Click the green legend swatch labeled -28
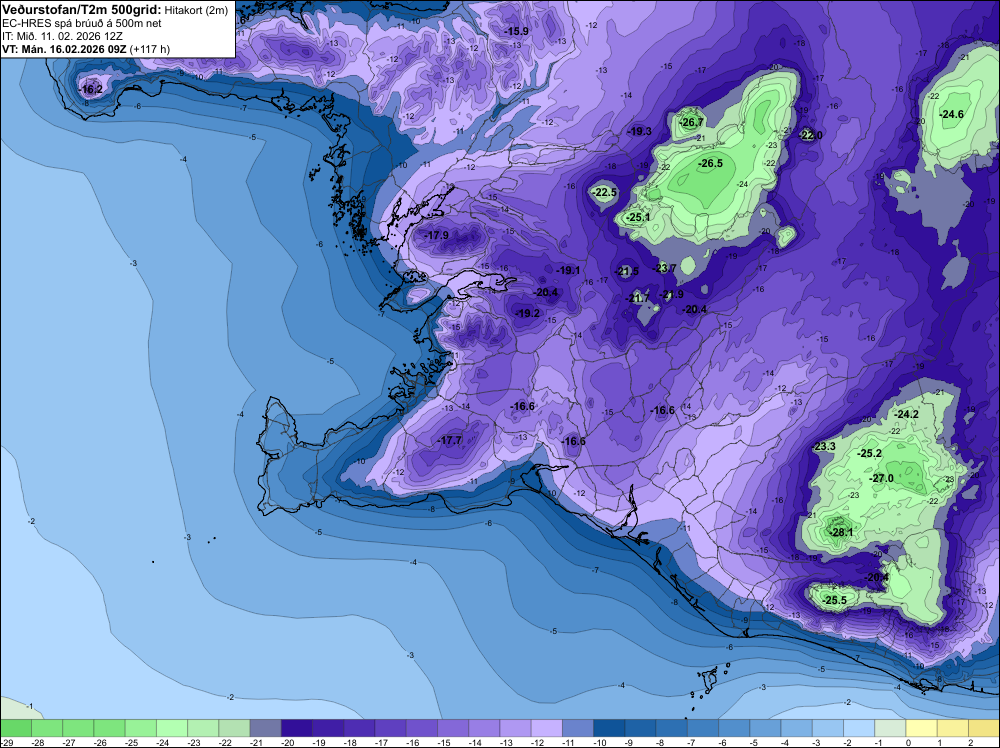Screen dimensions: 1000x748 point(47,728)
